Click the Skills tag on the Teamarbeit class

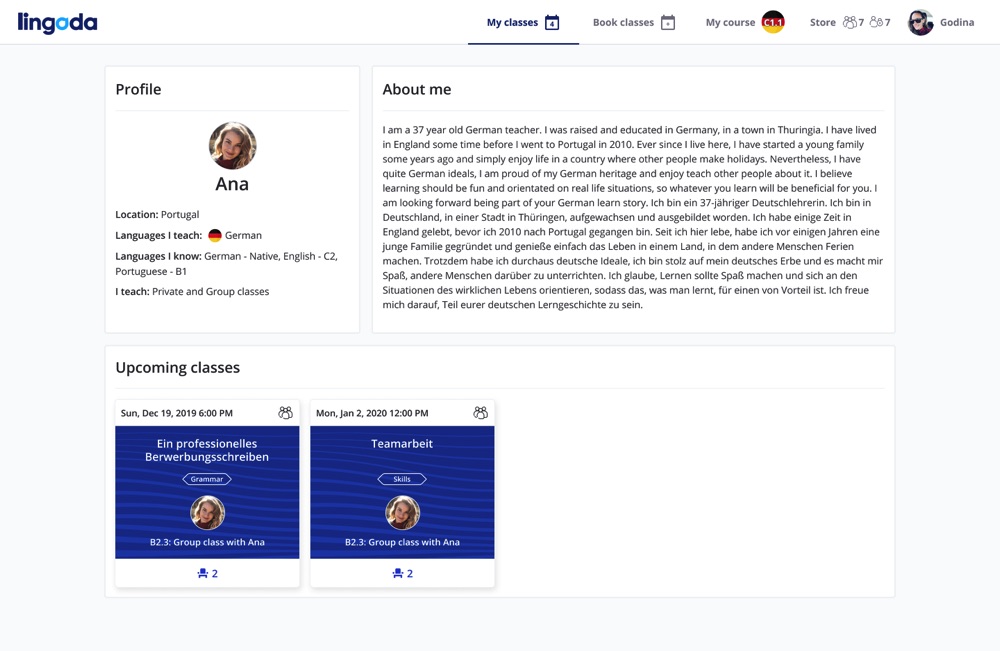point(402,479)
